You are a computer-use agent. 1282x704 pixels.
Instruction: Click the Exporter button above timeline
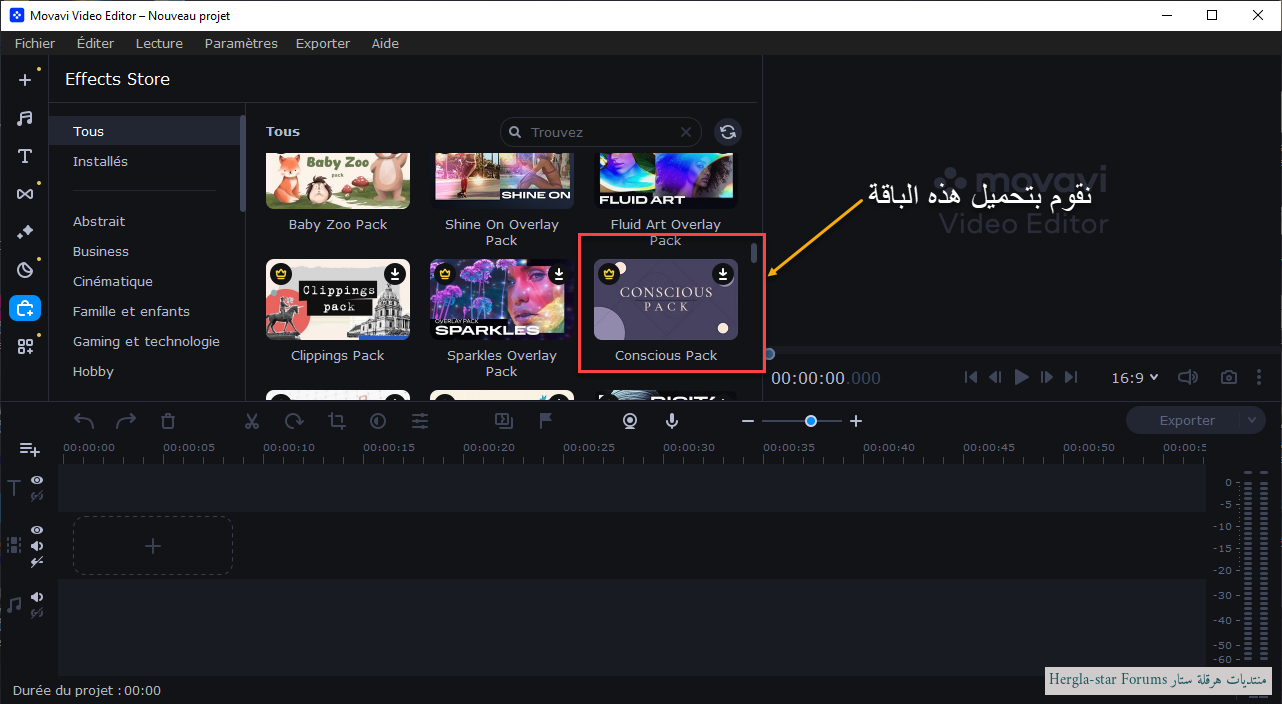(1187, 421)
